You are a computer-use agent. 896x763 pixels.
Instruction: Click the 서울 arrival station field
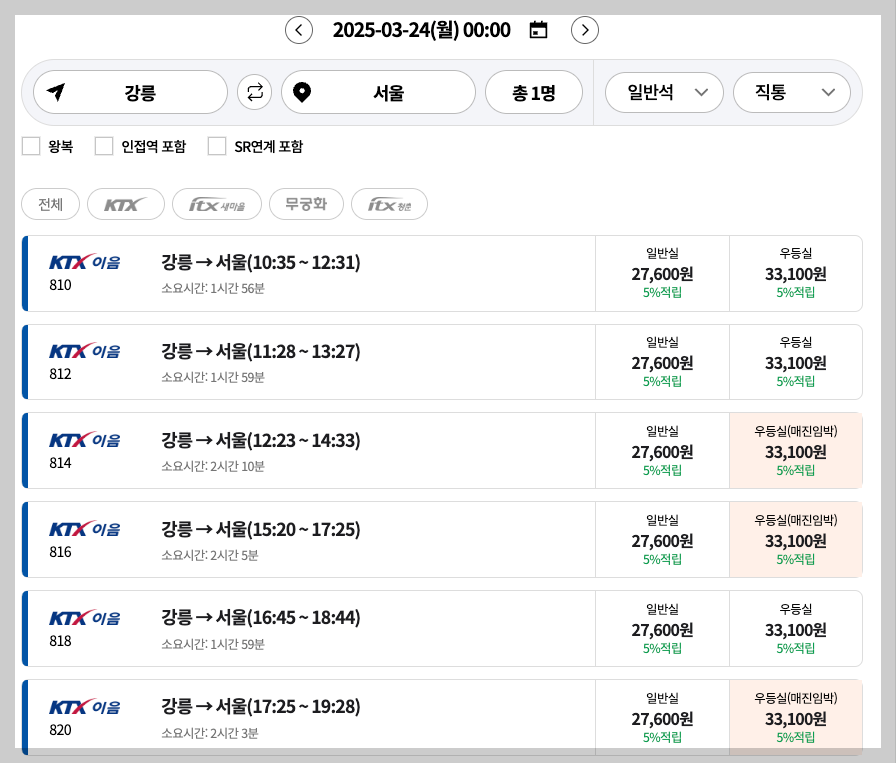tap(378, 92)
